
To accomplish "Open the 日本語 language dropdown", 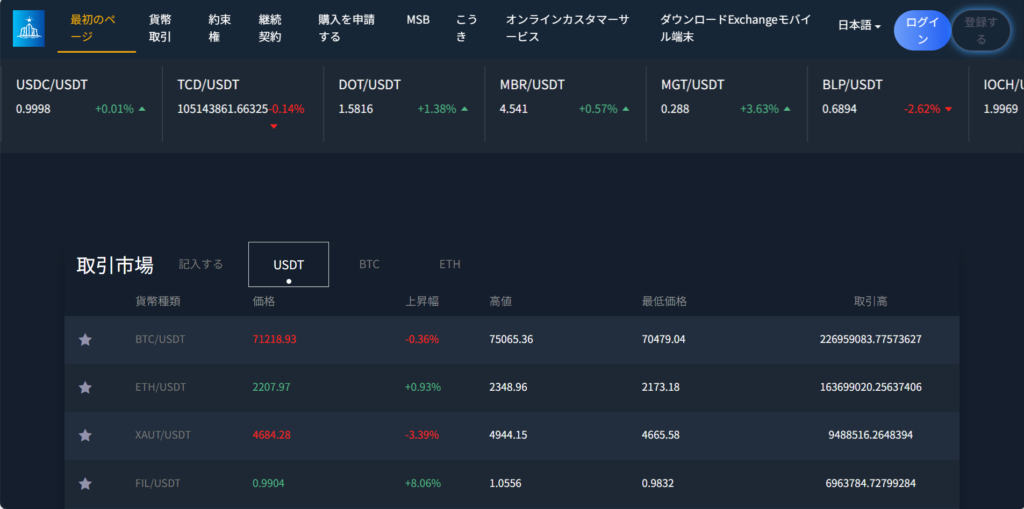I will click(859, 26).
